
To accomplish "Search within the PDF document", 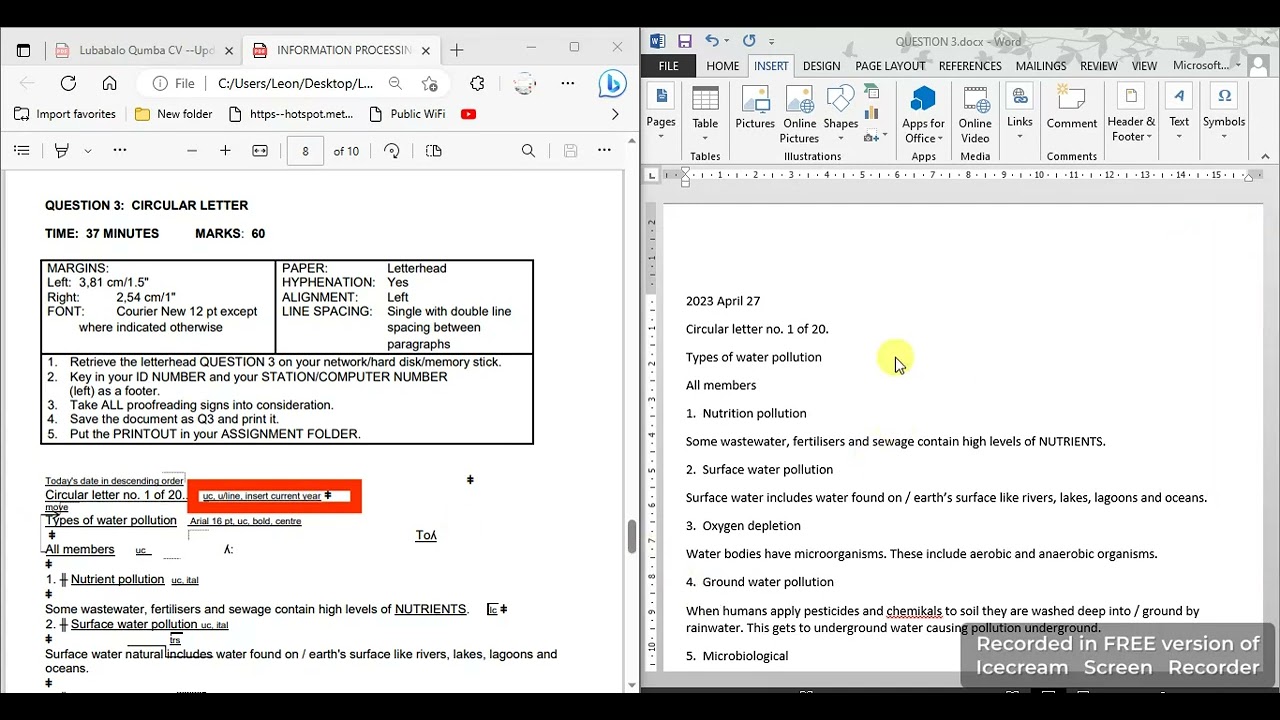I will click(528, 151).
